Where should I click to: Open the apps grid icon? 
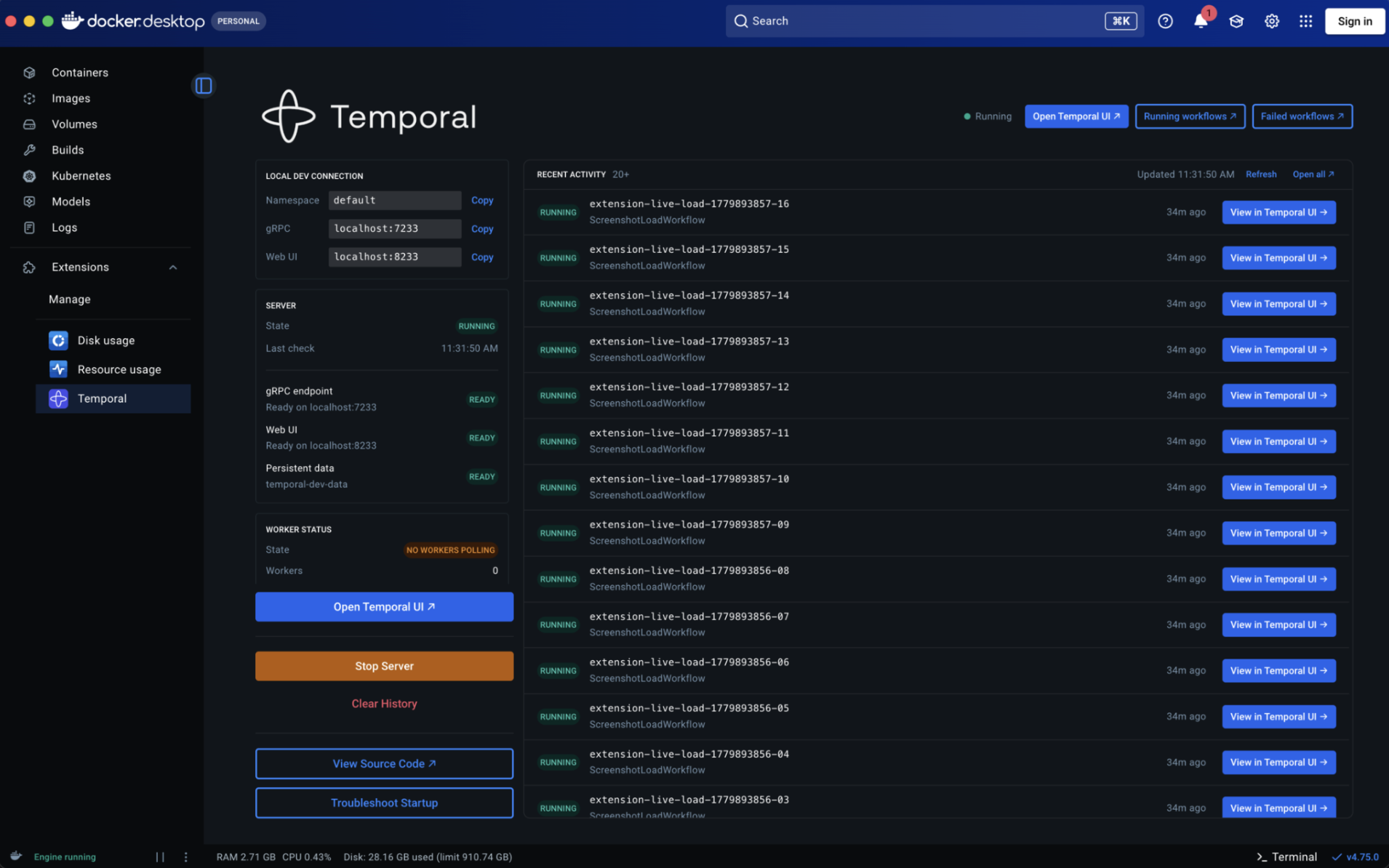[1306, 21]
